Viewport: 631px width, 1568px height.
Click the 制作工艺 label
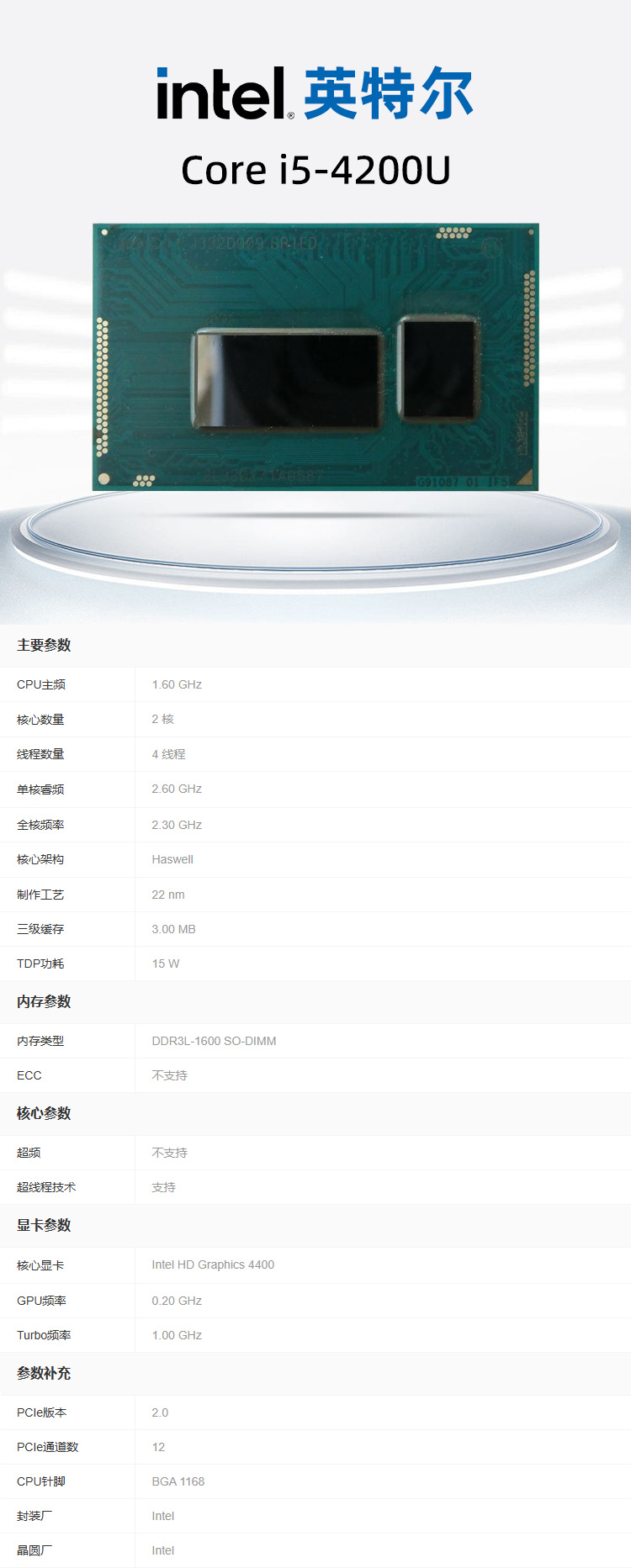(40, 895)
